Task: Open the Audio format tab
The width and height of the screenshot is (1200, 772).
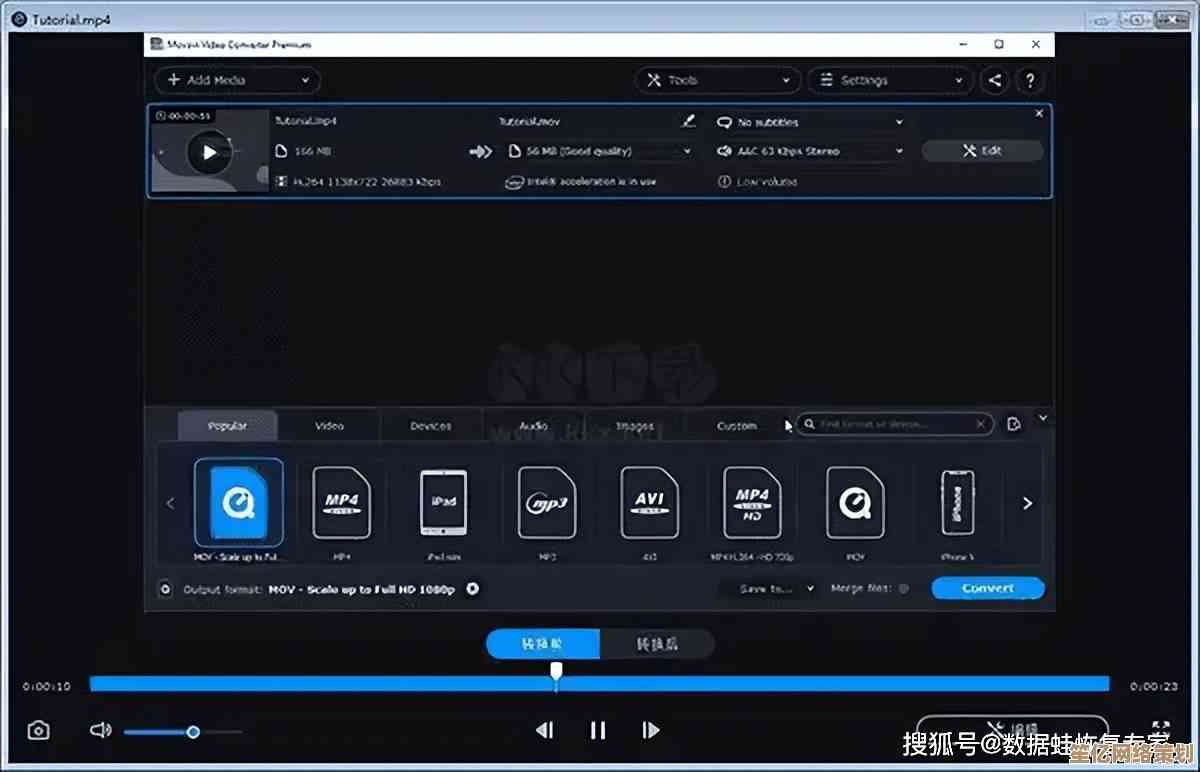Action: pyautogui.click(x=533, y=426)
